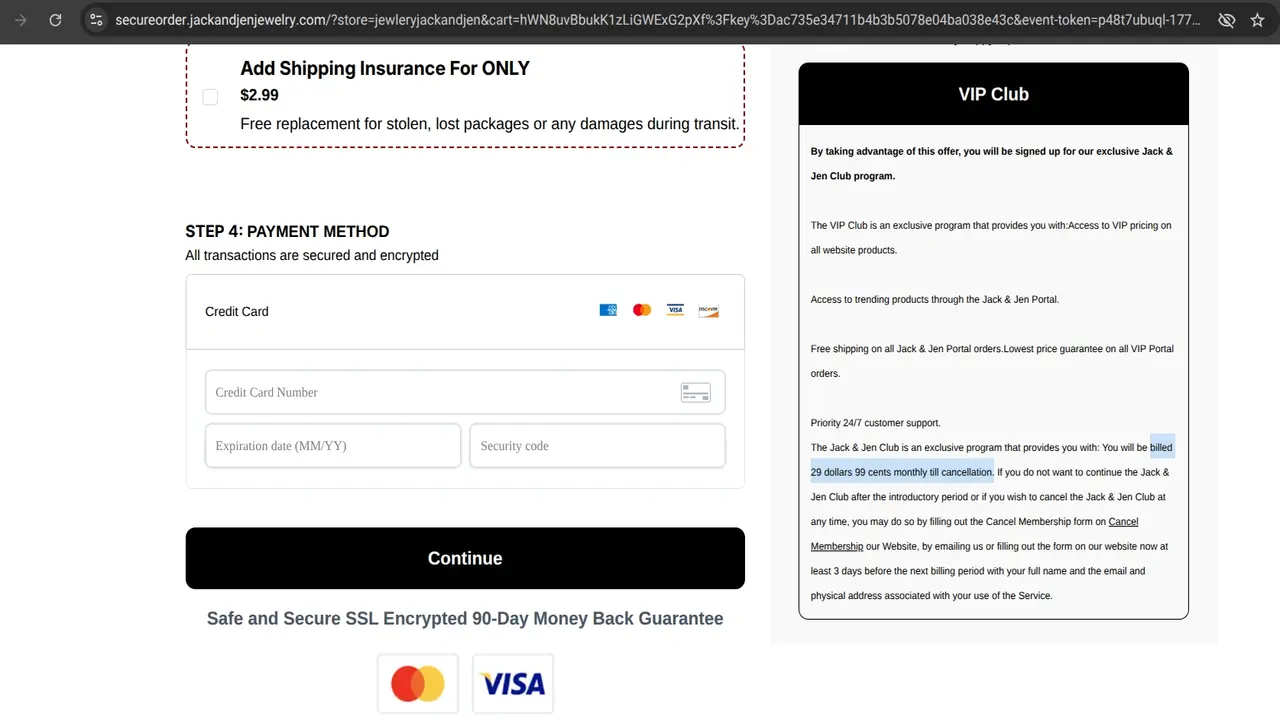Focus the Credit Card Number field
The width and height of the screenshot is (1280, 720).
pyautogui.click(x=440, y=392)
